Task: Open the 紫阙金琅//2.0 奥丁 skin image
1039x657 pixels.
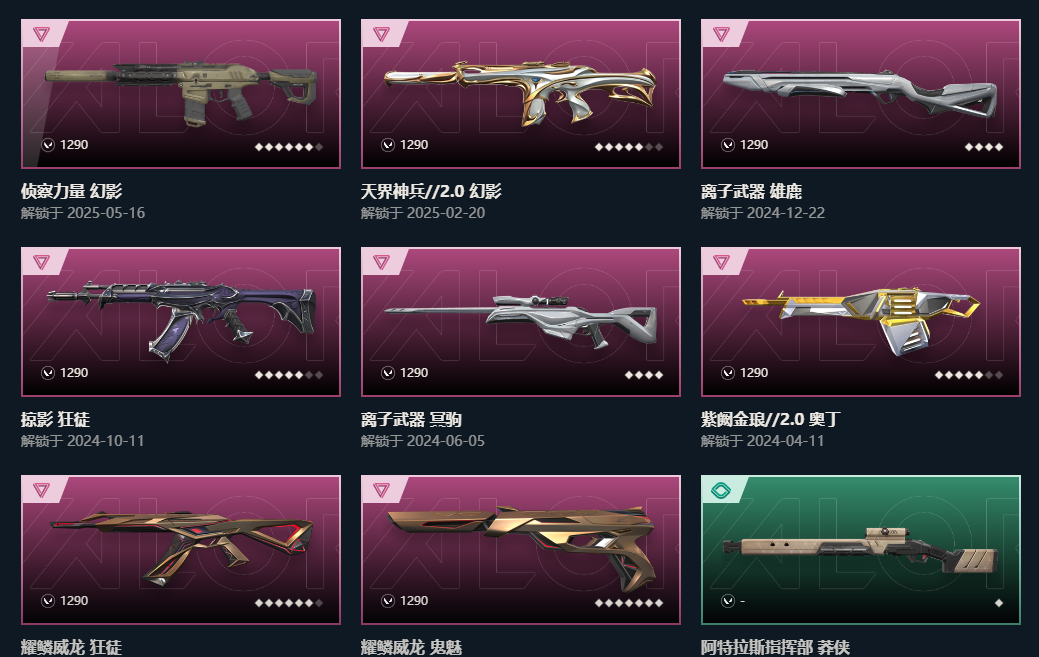Action: (x=861, y=322)
